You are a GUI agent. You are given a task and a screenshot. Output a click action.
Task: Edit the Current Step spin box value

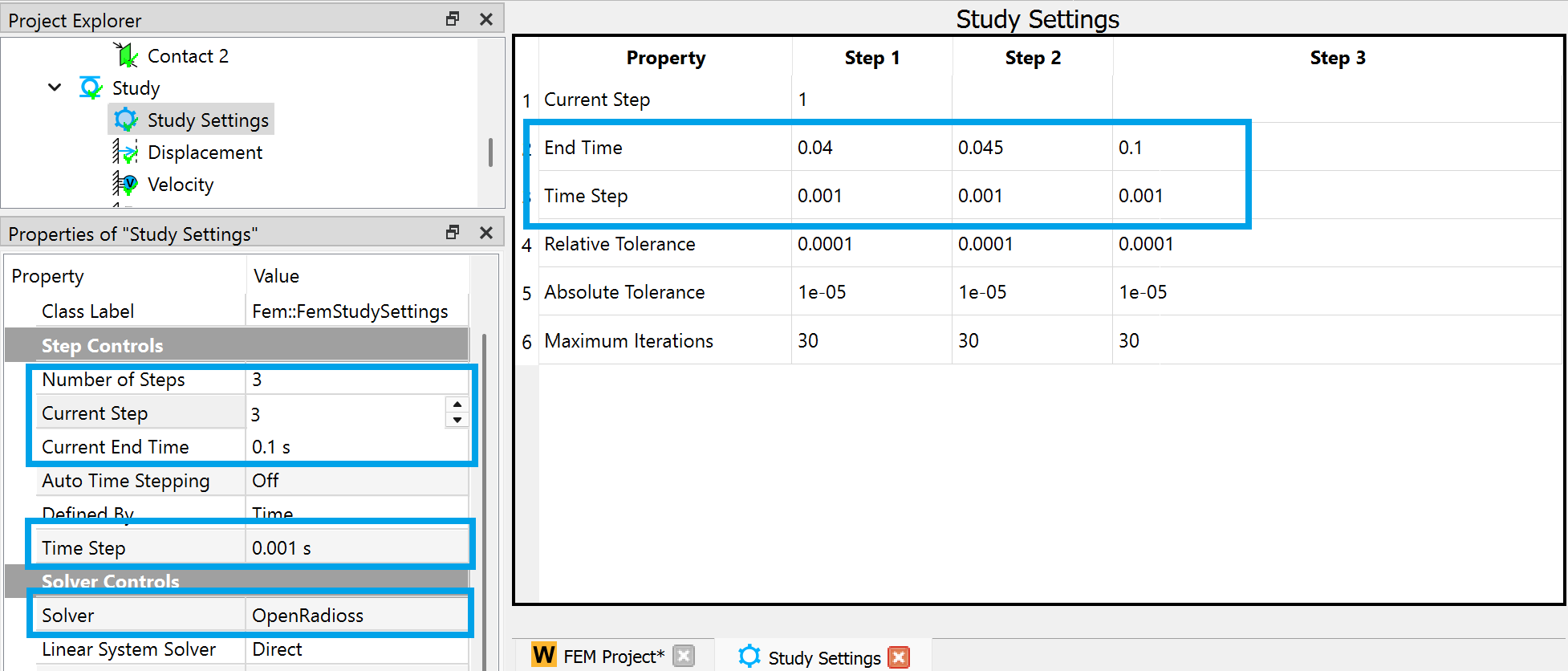(345, 414)
